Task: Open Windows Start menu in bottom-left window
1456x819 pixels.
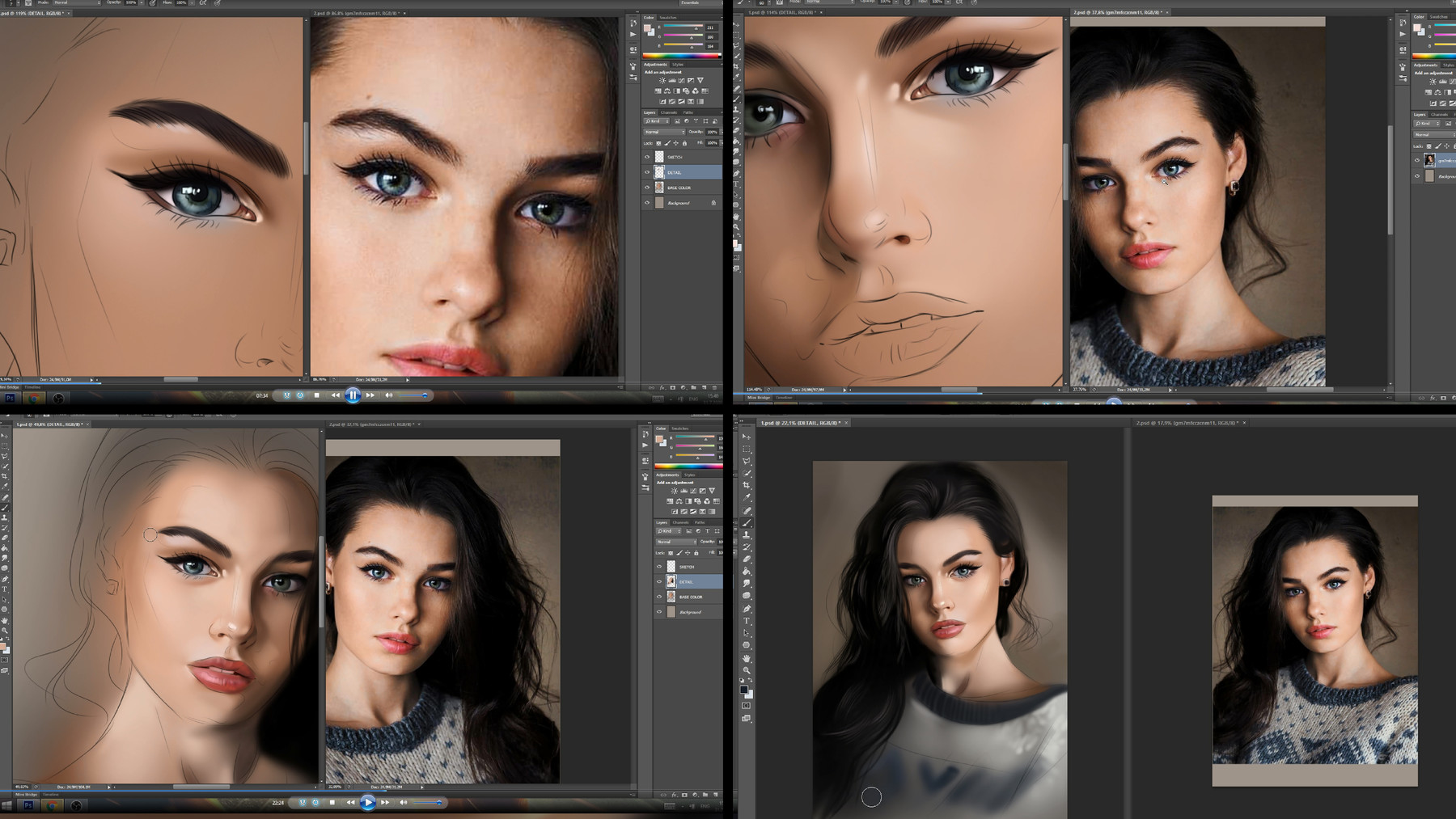Action: click(x=7, y=805)
